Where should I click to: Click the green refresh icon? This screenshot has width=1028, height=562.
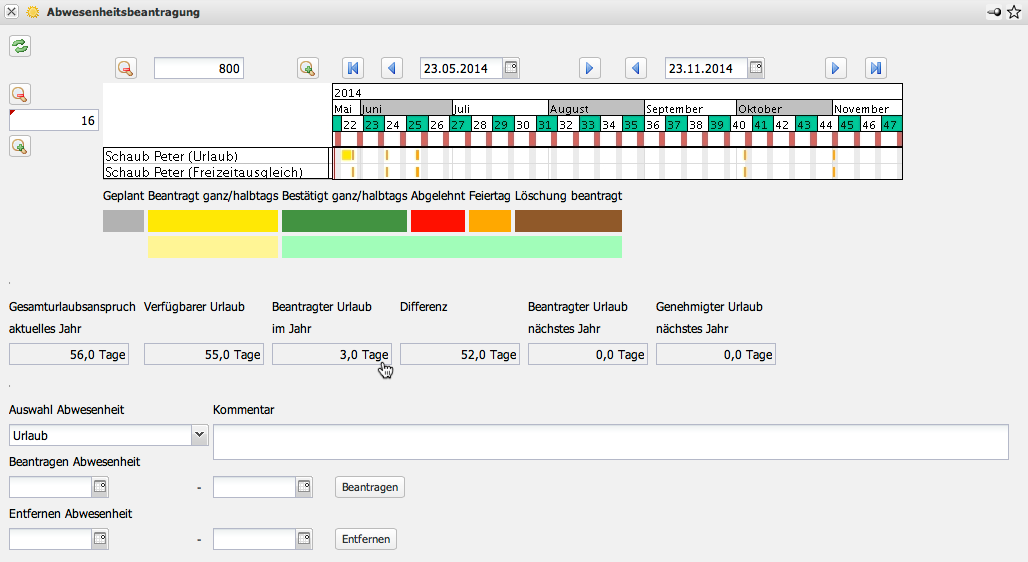tap(20, 45)
